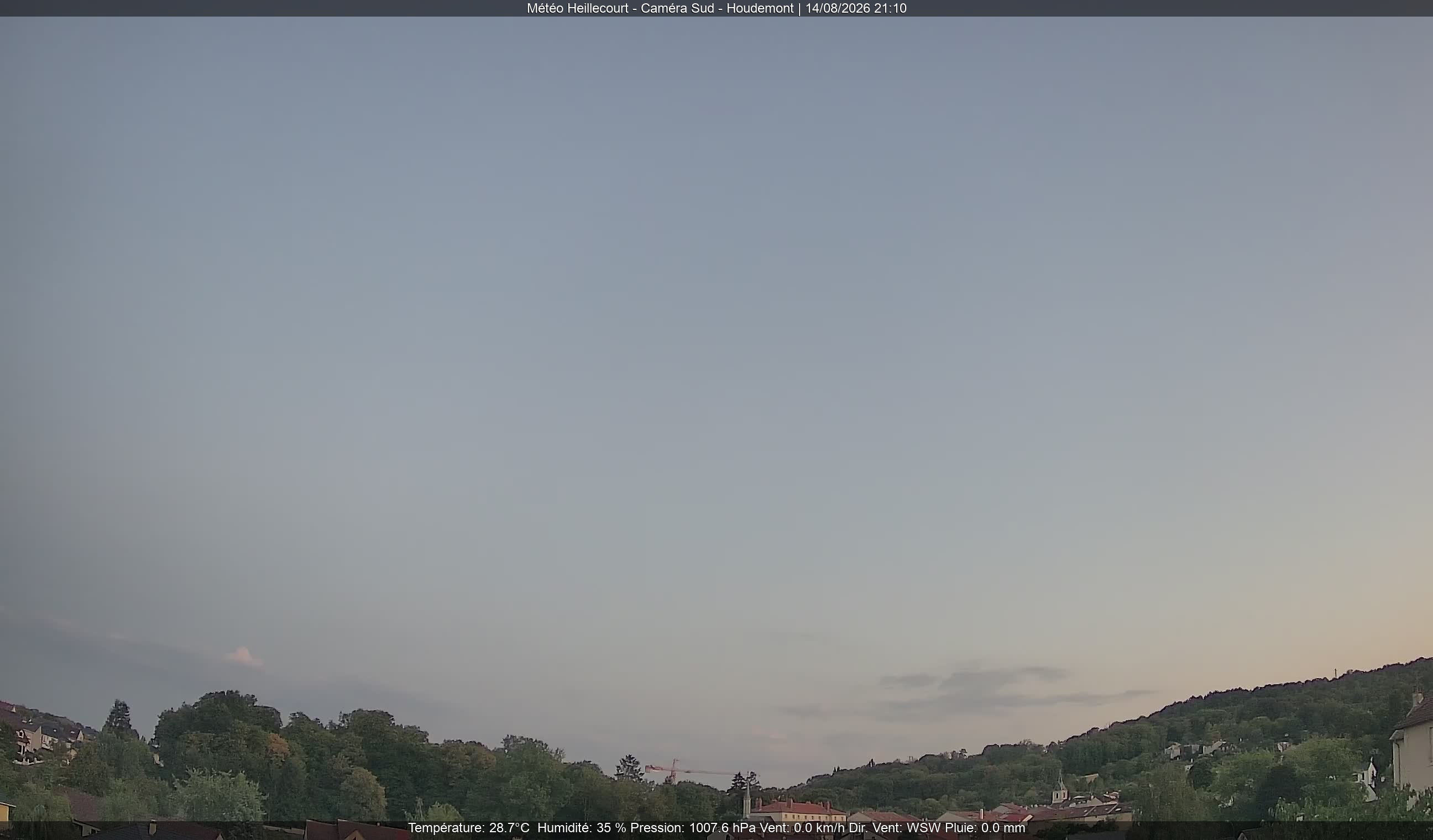Select the "Caméra Sud" label
The height and width of the screenshot is (840, 1433).
point(677,8)
